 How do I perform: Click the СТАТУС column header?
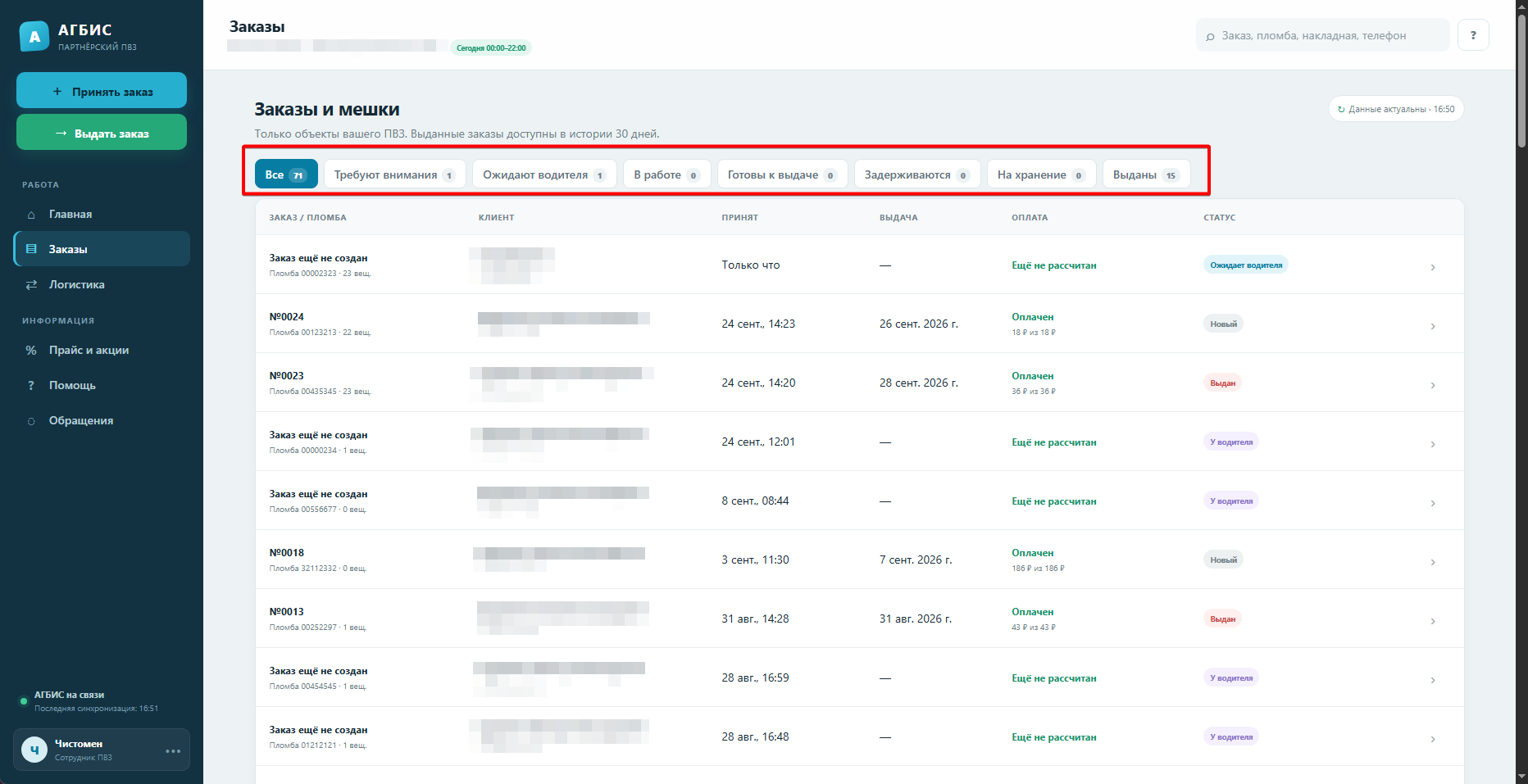pyautogui.click(x=1219, y=218)
